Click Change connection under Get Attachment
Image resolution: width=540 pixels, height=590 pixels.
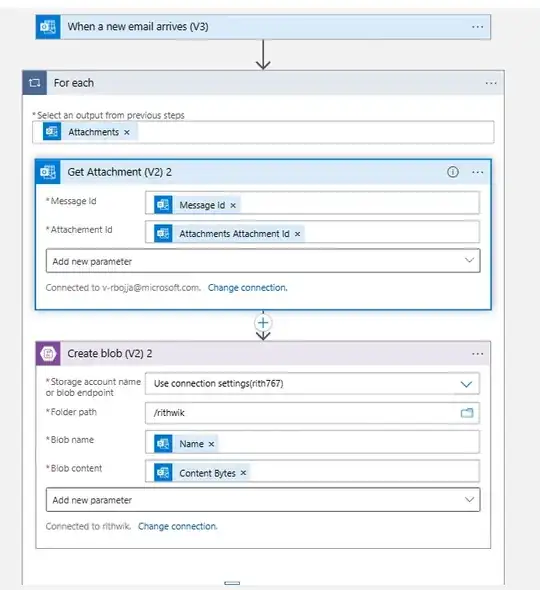[x=248, y=288]
